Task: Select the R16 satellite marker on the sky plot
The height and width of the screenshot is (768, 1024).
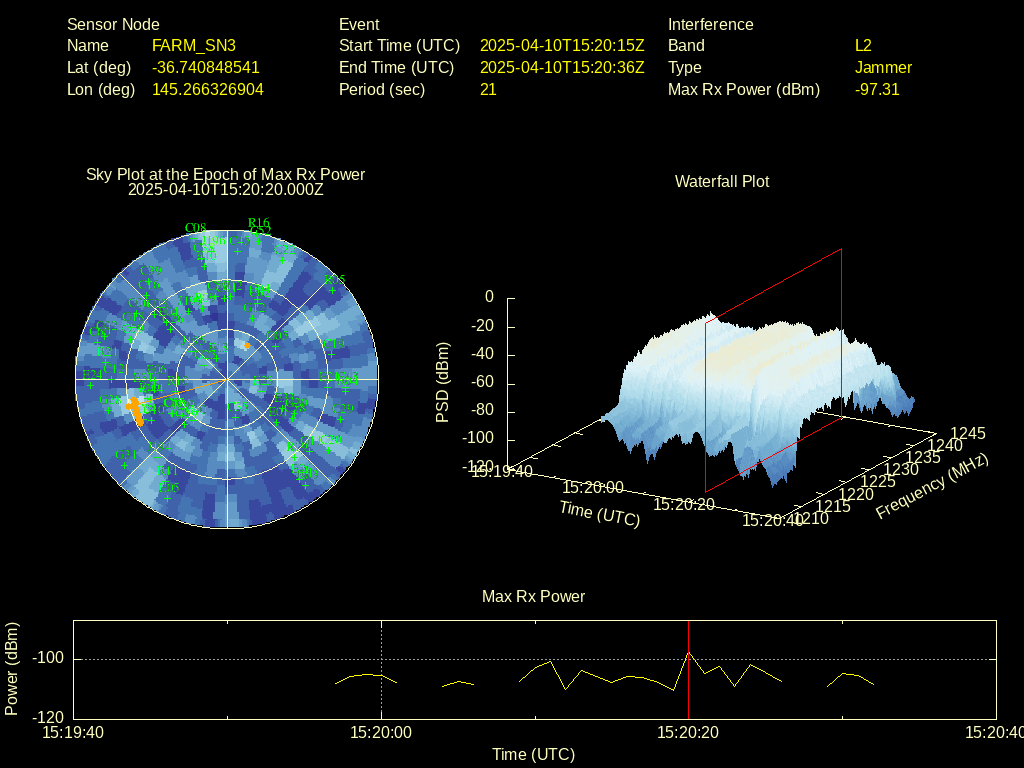Action: (258, 223)
